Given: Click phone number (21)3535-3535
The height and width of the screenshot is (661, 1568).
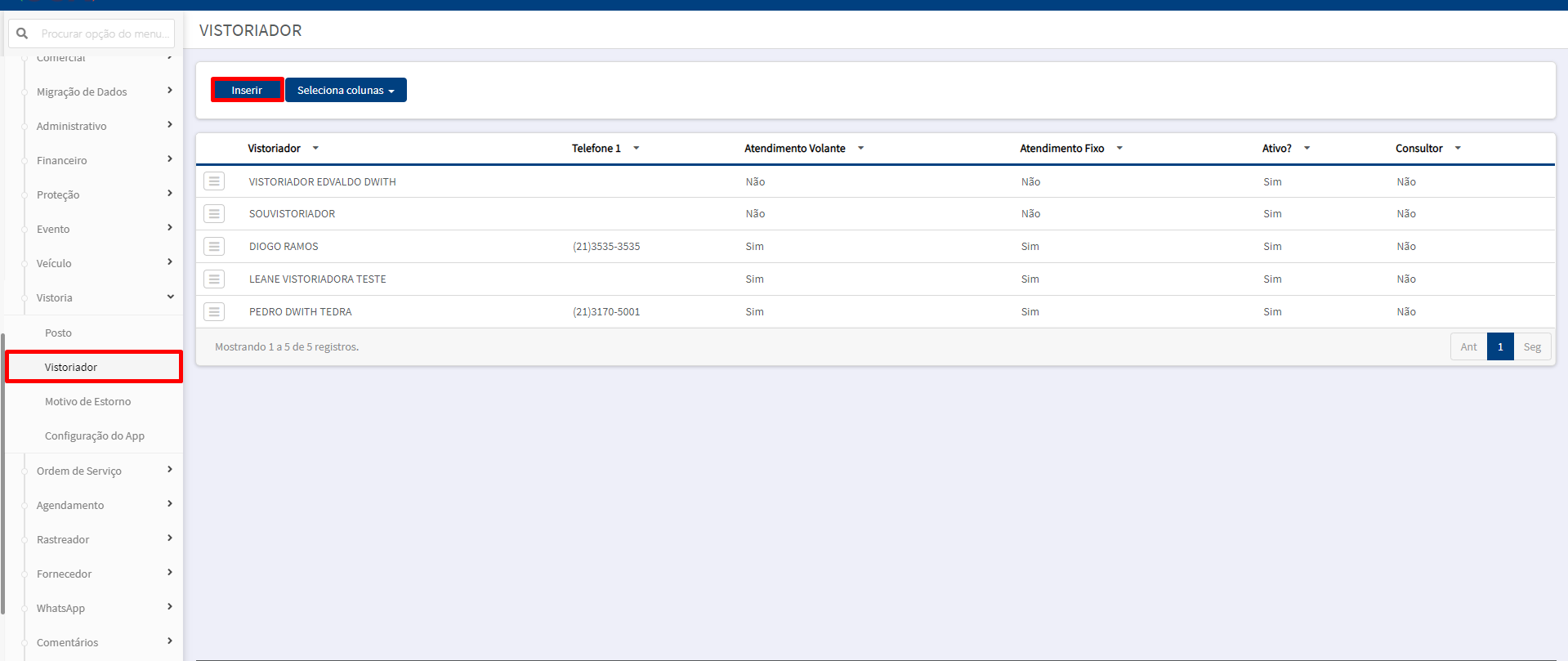Looking at the screenshot, I should tap(606, 247).
